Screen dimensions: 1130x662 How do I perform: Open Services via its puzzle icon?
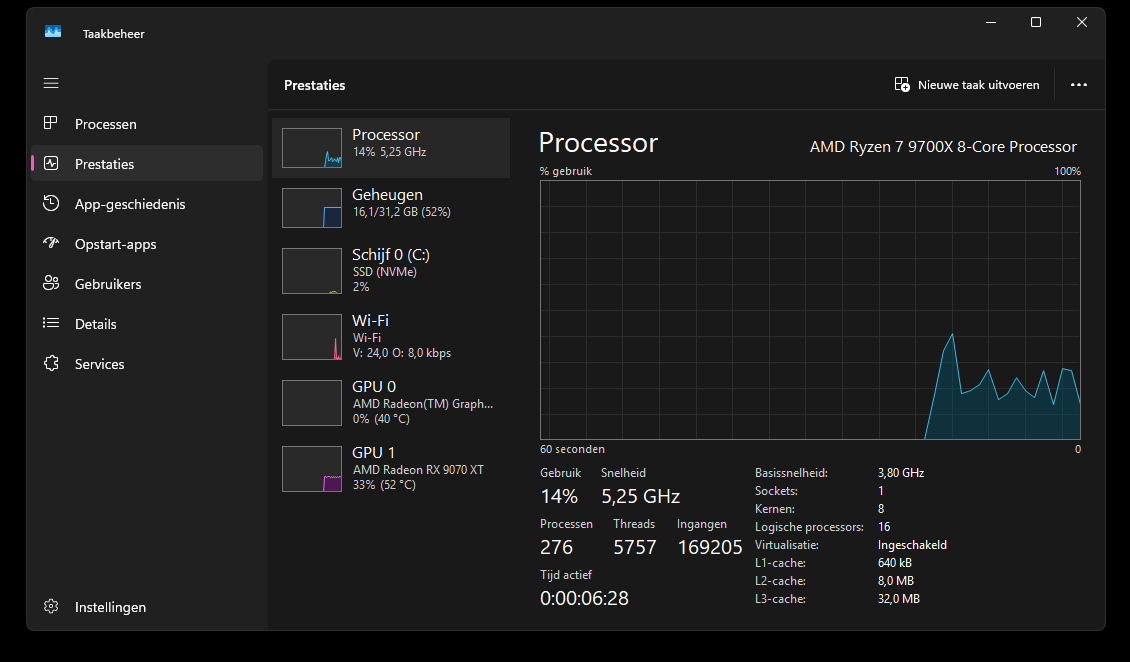click(51, 363)
